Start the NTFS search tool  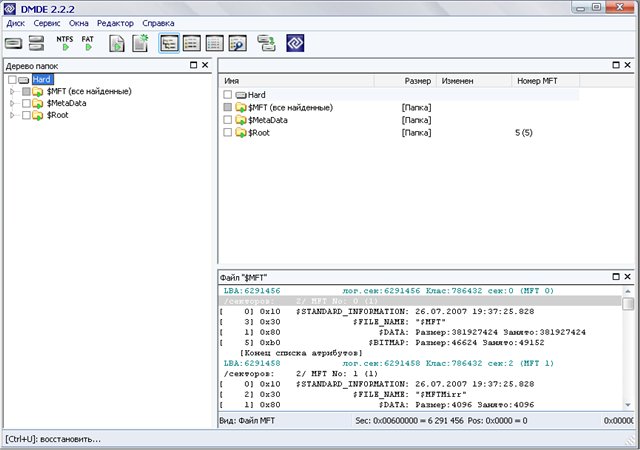pos(65,43)
